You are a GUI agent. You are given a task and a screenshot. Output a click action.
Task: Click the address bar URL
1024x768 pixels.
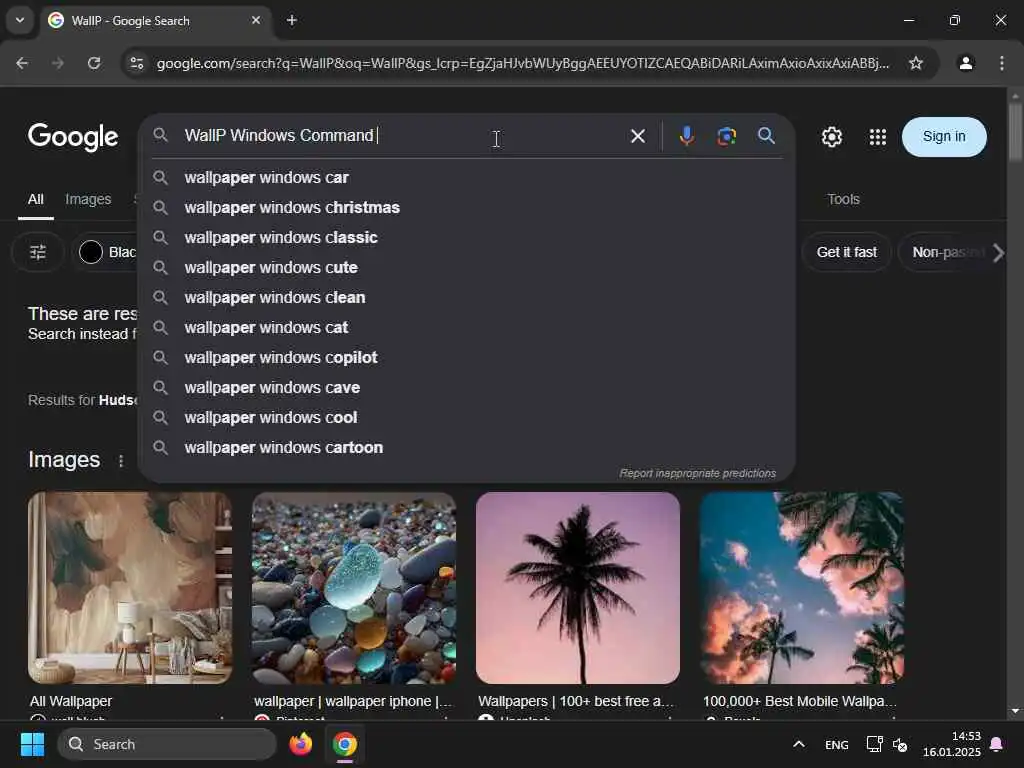[522, 63]
